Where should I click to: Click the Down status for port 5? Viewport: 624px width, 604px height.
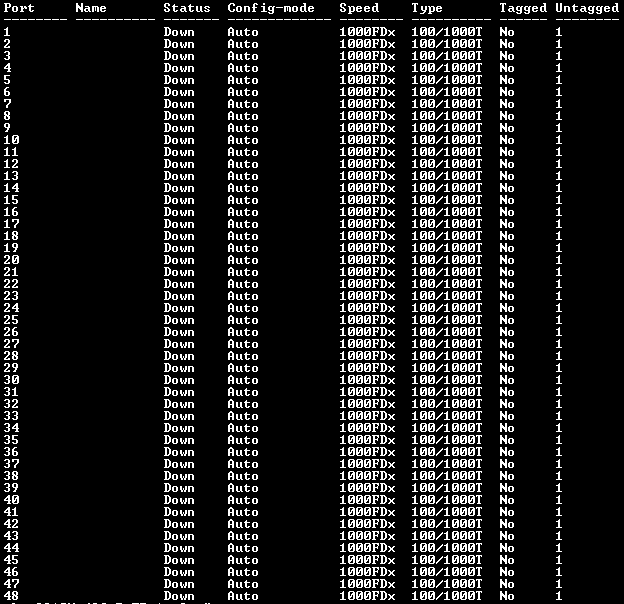[179, 80]
